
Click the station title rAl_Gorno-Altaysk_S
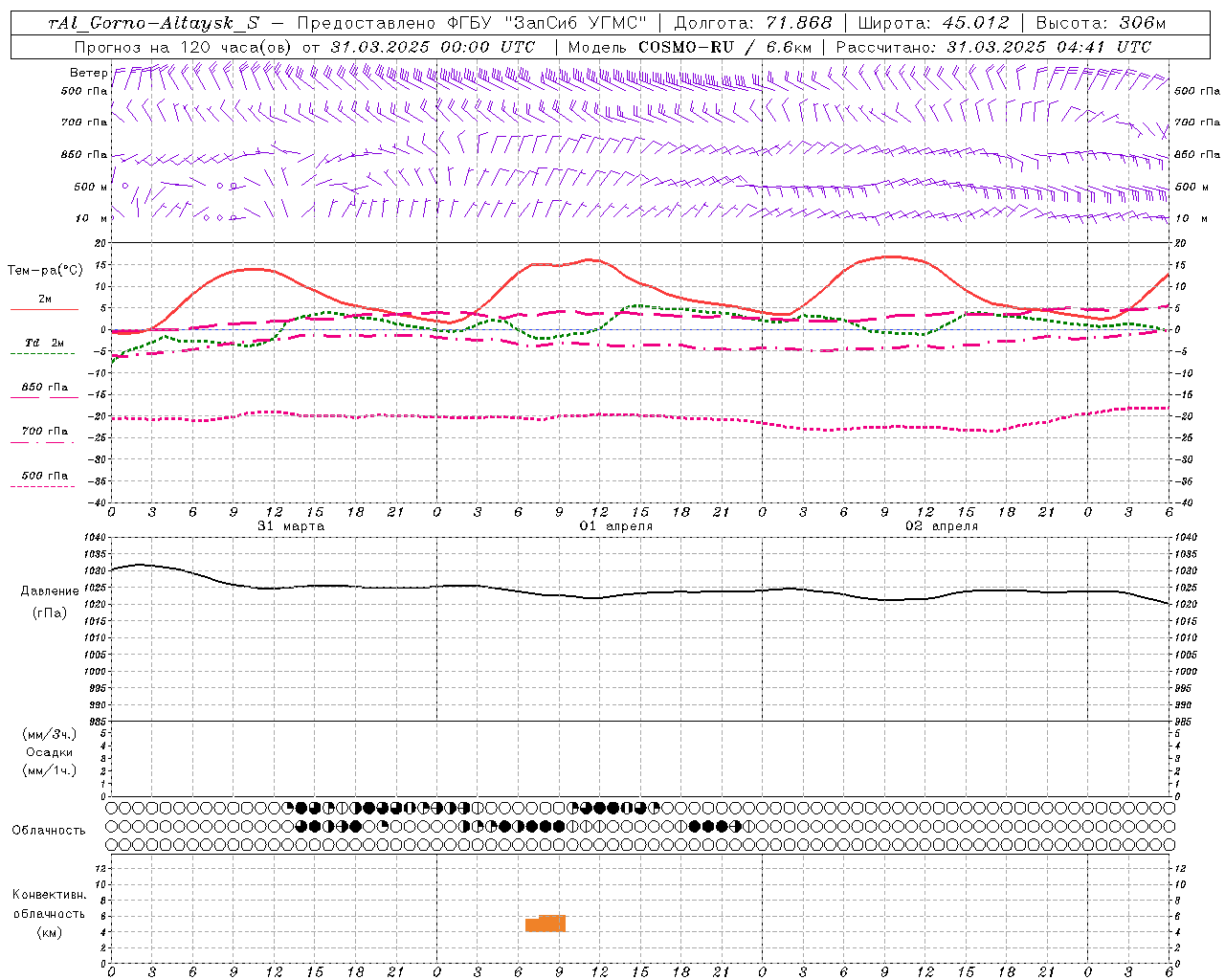pyautogui.click(x=153, y=23)
